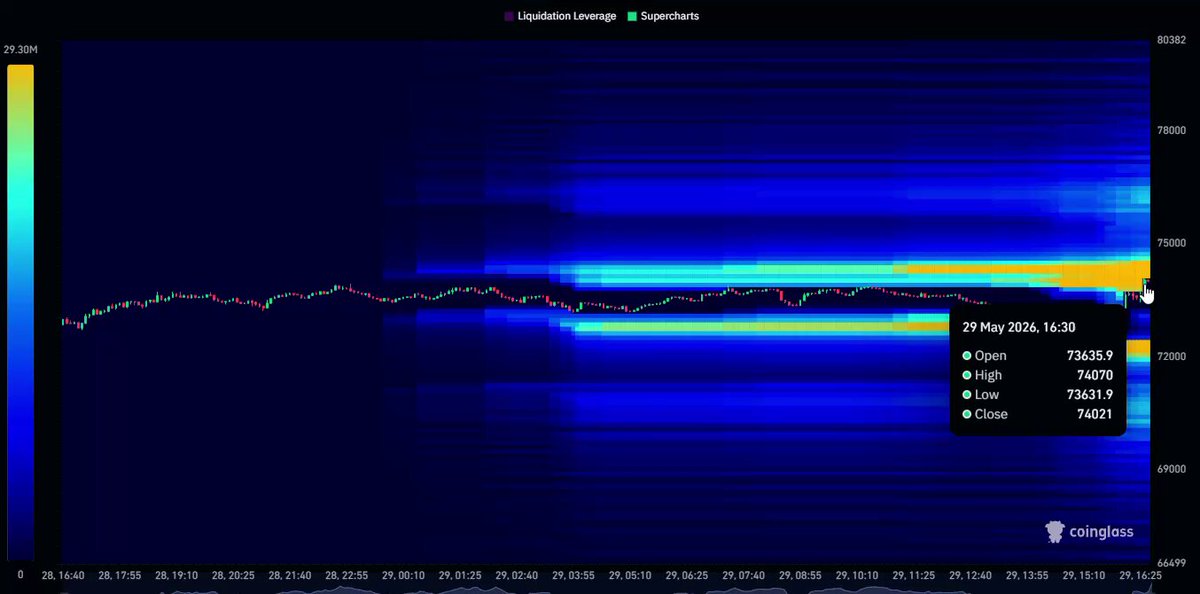Click the 69000 price axis label
This screenshot has width=1200, height=594.
[x=1170, y=469]
